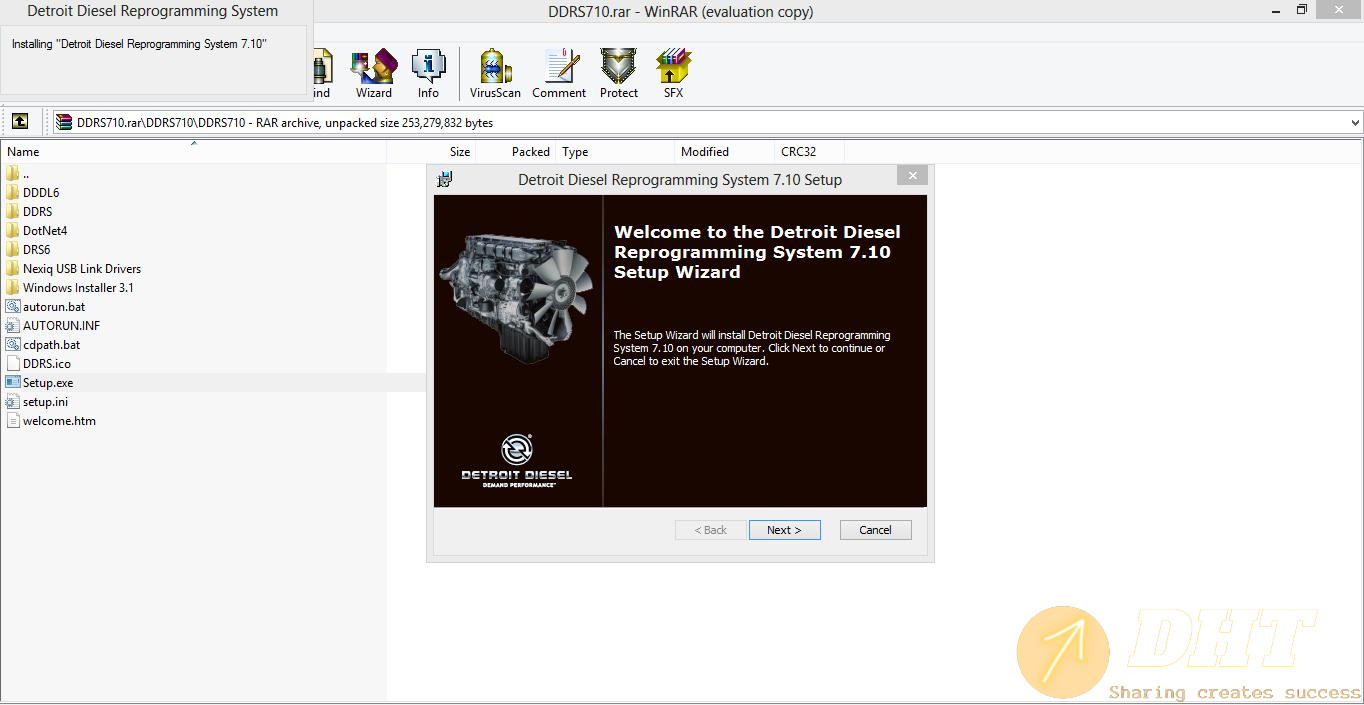Open the Comment tool

point(559,73)
